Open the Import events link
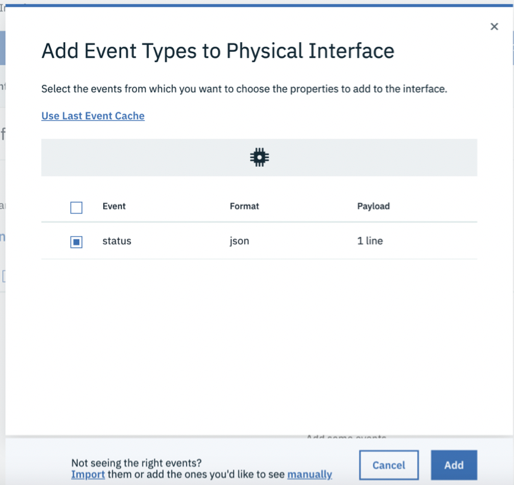514x485 pixels. pos(88,474)
